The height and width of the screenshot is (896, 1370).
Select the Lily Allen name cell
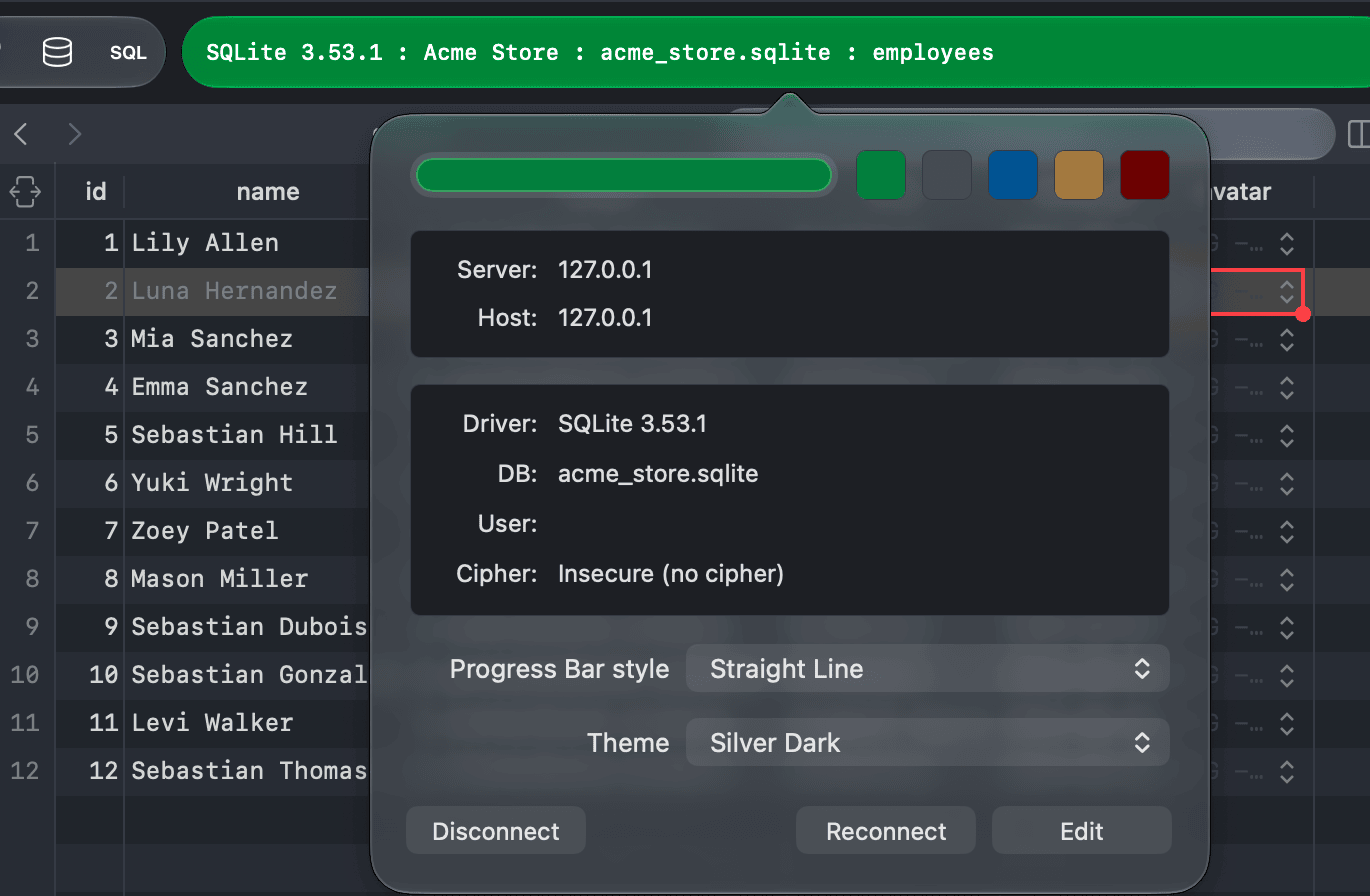pos(248,243)
